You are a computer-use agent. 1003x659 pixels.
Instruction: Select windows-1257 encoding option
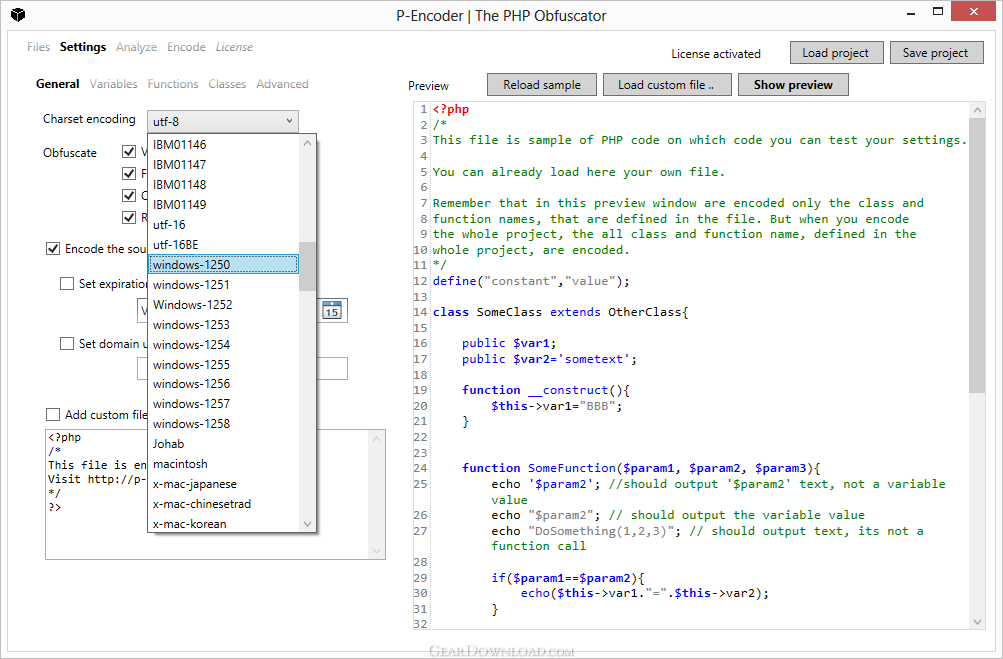(223, 404)
